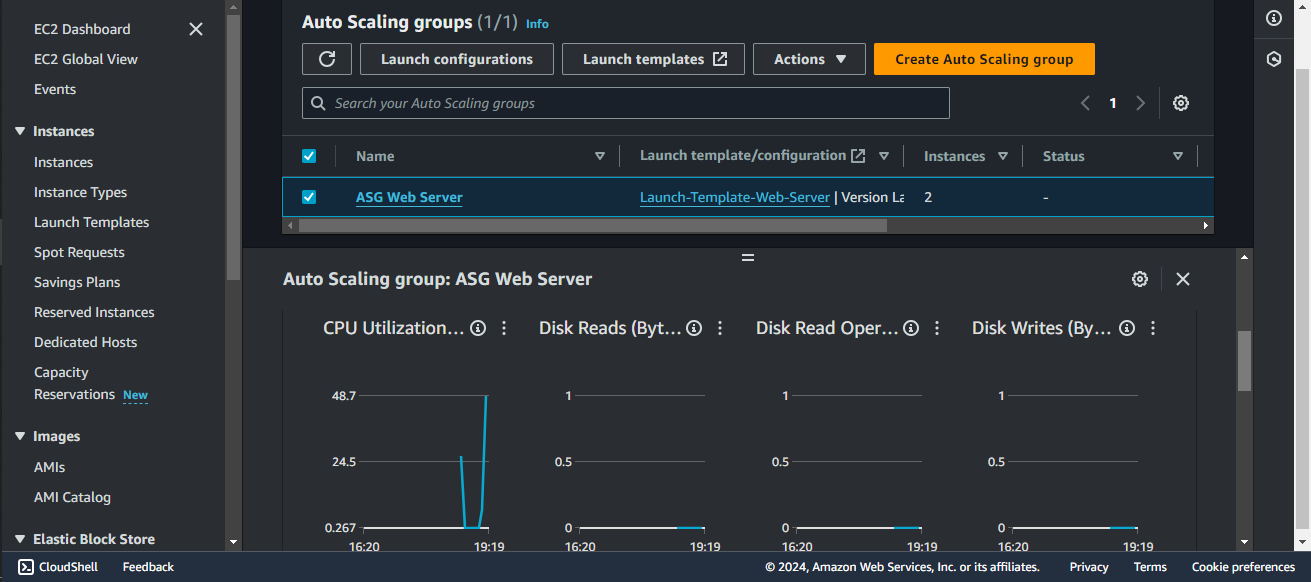Open the CloudShell terminal icon
The width and height of the screenshot is (1311, 582).
tap(26, 567)
